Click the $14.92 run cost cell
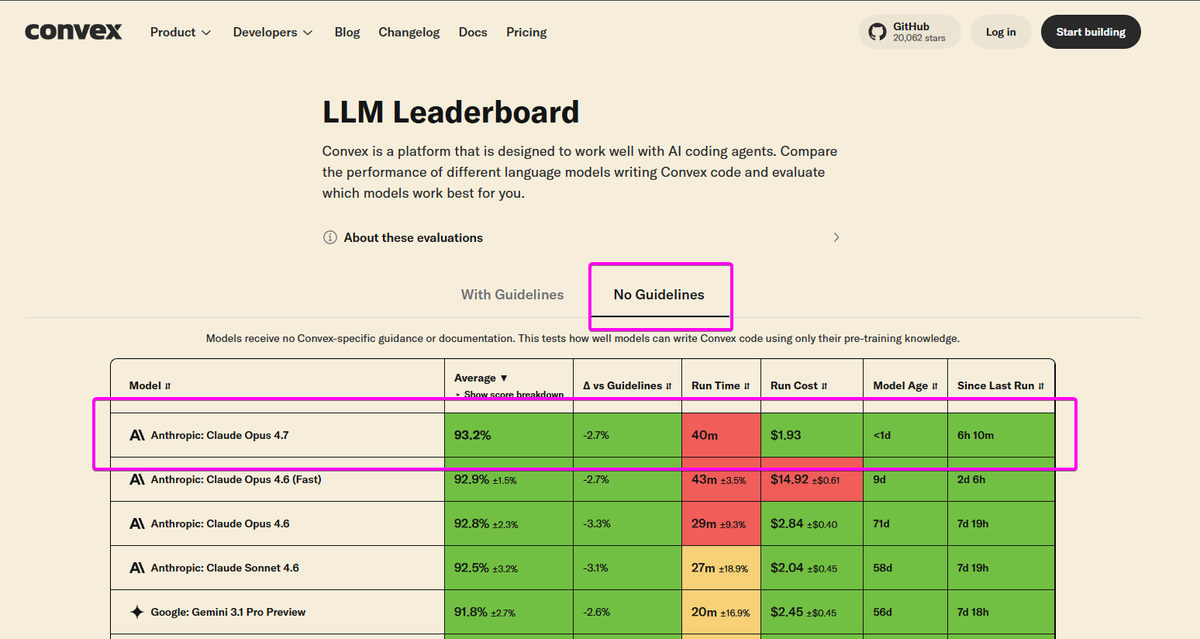The image size is (1200, 639). pos(812,480)
